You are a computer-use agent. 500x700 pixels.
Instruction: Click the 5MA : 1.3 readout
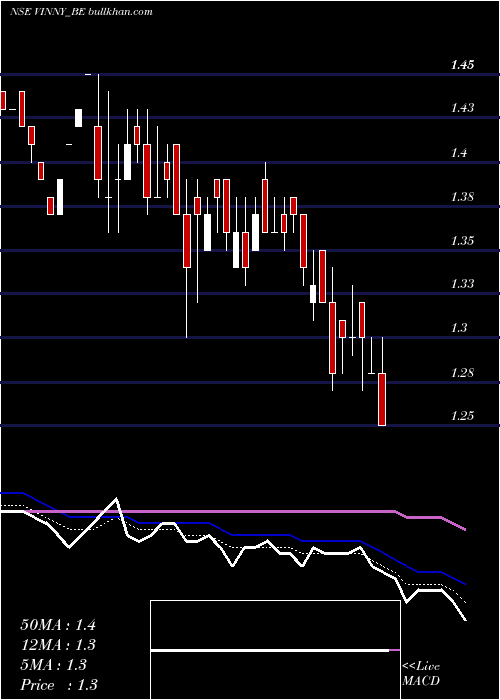coord(54,665)
